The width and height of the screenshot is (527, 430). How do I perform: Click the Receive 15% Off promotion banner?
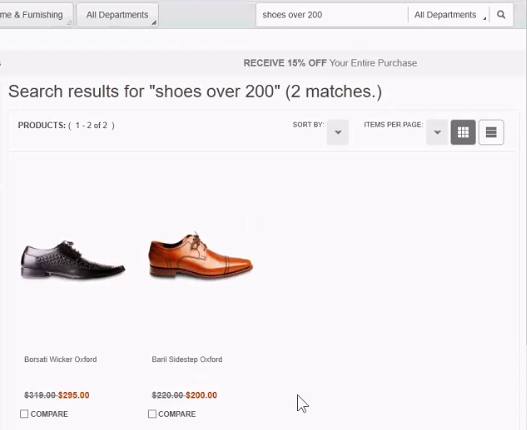(330, 63)
